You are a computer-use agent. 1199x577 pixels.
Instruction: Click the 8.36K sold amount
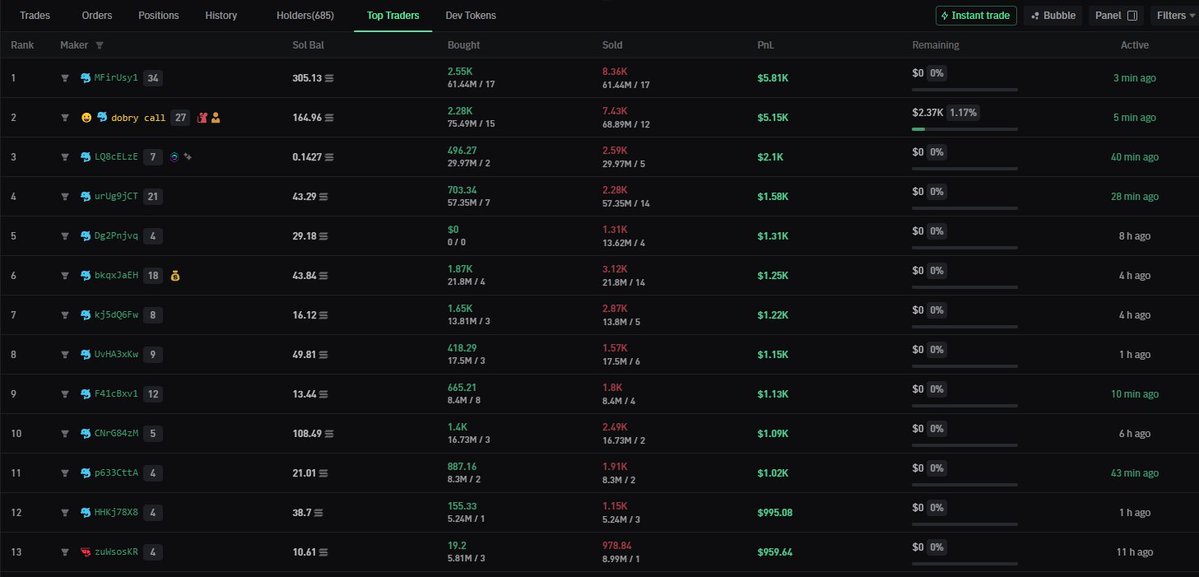coord(615,71)
